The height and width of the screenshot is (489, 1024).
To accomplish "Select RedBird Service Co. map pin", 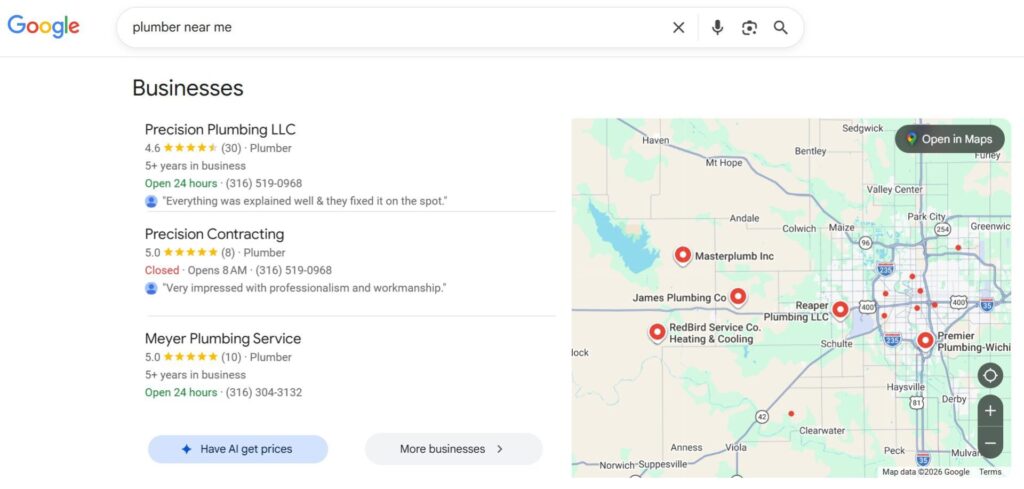I will point(658,332).
